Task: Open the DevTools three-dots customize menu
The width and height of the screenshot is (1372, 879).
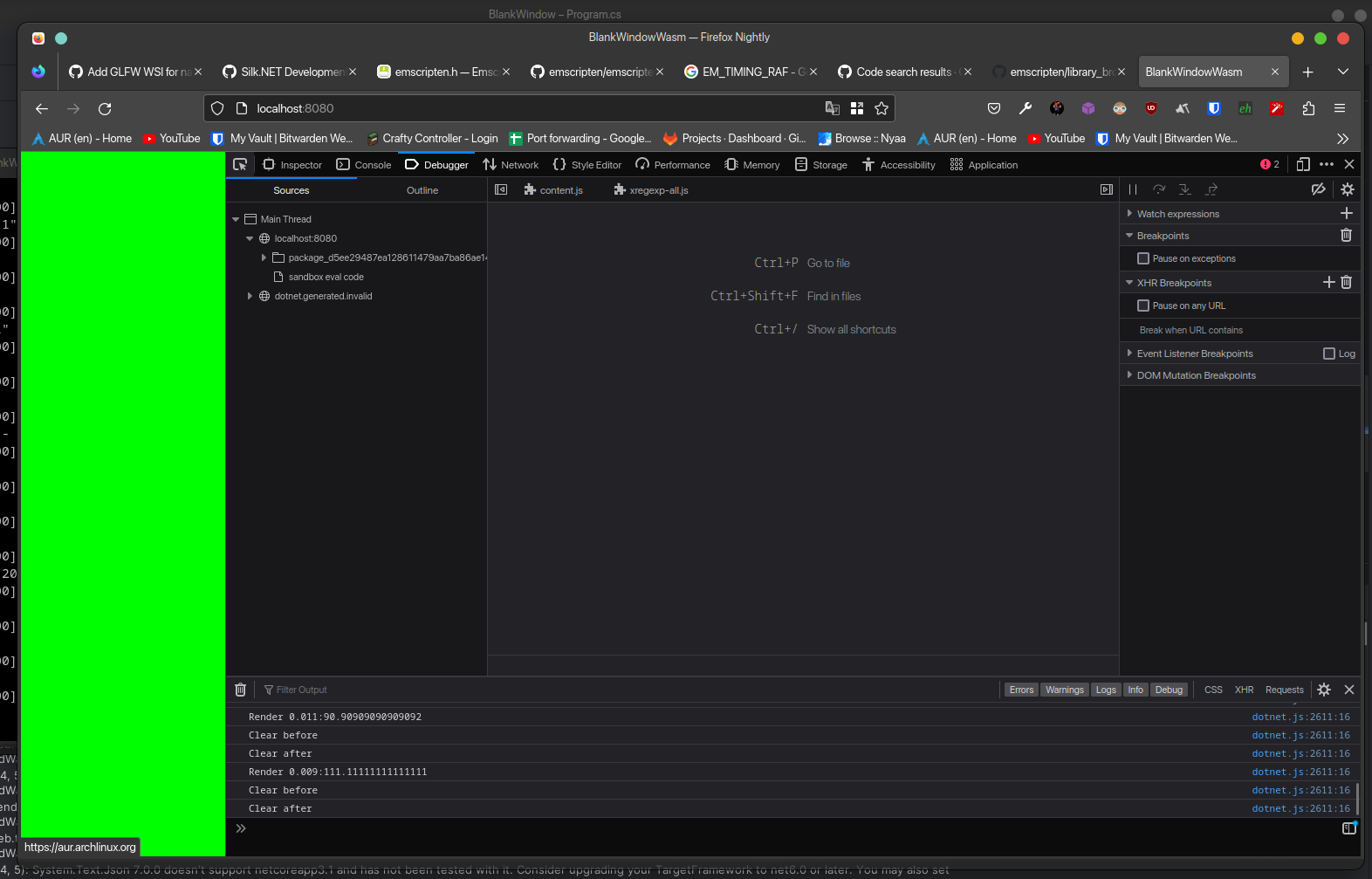Action: pyautogui.click(x=1327, y=164)
